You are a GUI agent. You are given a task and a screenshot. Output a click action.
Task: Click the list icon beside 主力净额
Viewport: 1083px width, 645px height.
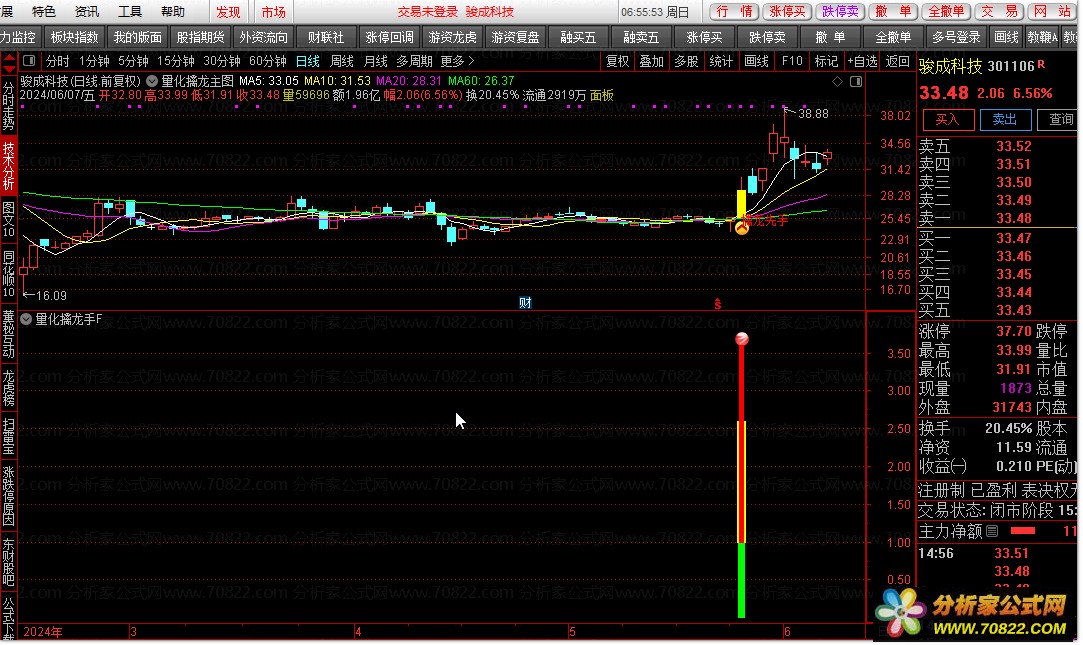pos(992,531)
